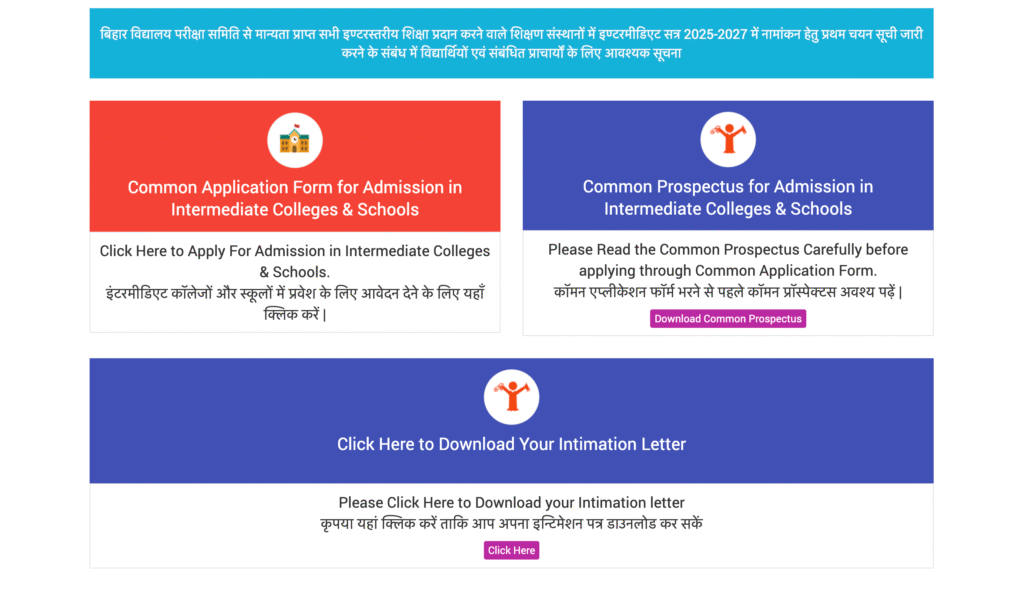Image resolution: width=1024 pixels, height=601 pixels.
Task: Click the school building icon
Action: [294, 140]
